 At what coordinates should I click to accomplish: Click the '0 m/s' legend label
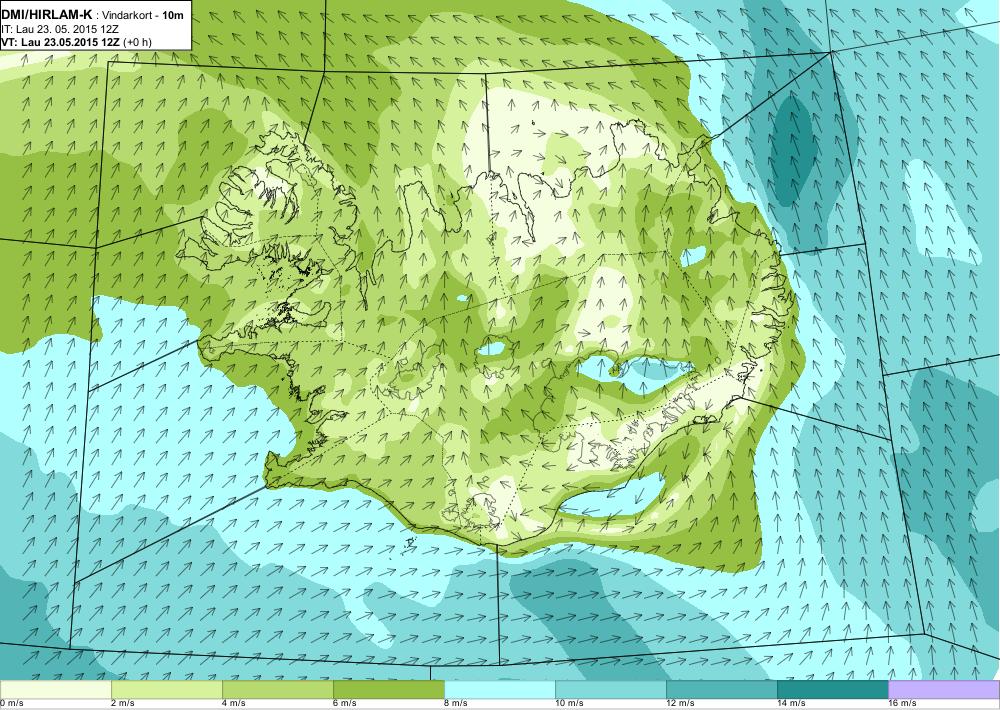[11, 703]
